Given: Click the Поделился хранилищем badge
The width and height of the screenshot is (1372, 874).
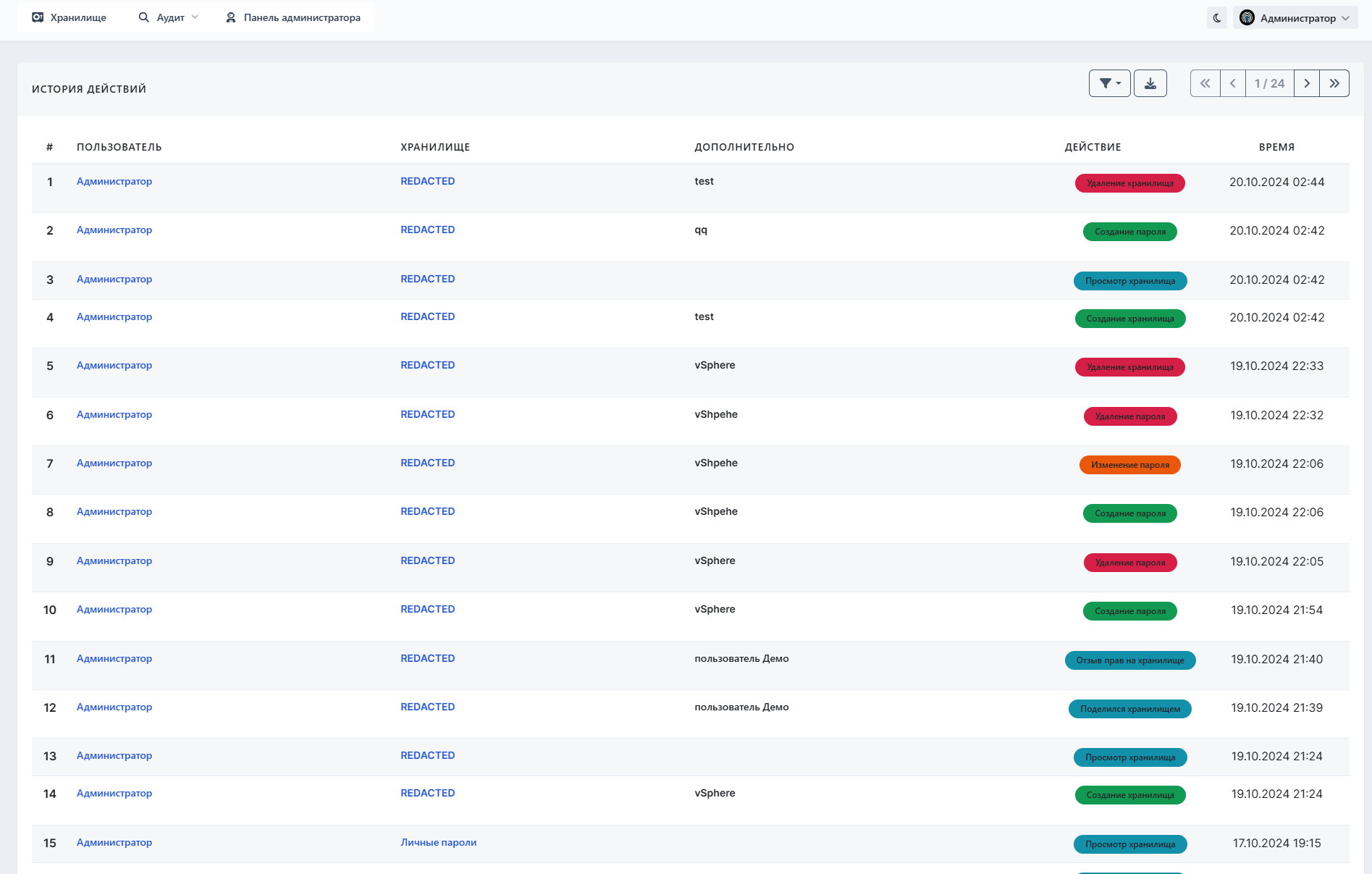Looking at the screenshot, I should [x=1129, y=709].
